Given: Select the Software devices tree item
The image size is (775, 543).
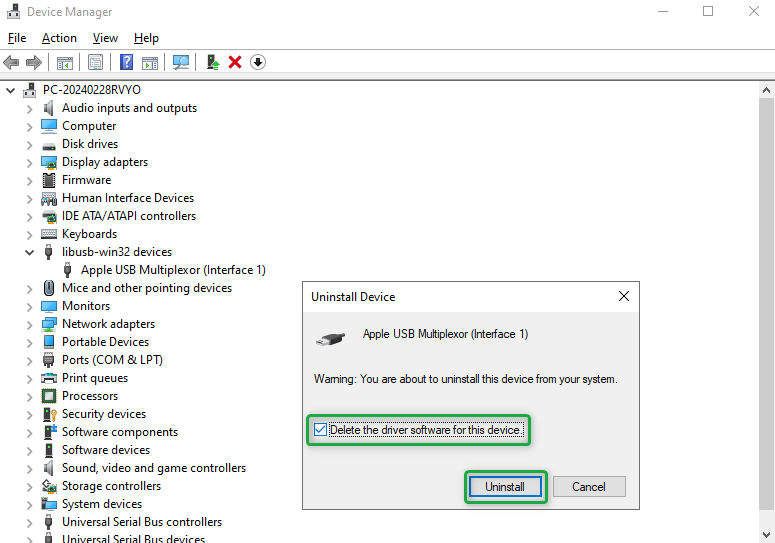Looking at the screenshot, I should tap(106, 450).
